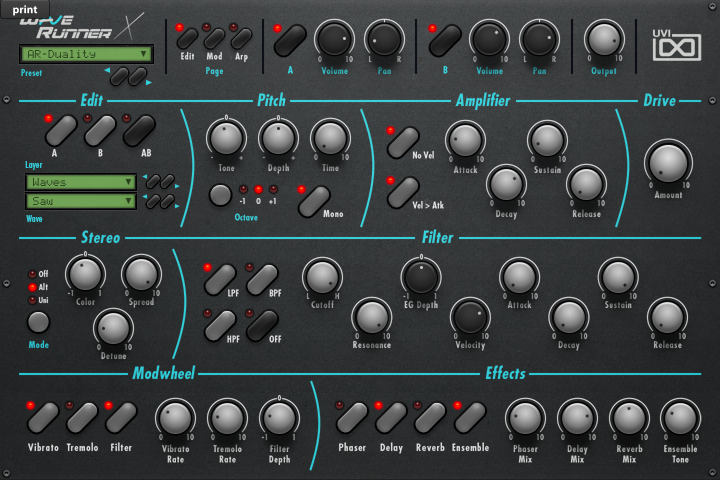Image resolution: width=720 pixels, height=480 pixels.
Task: Select previous Saw wave arrow button
Action: [153, 201]
